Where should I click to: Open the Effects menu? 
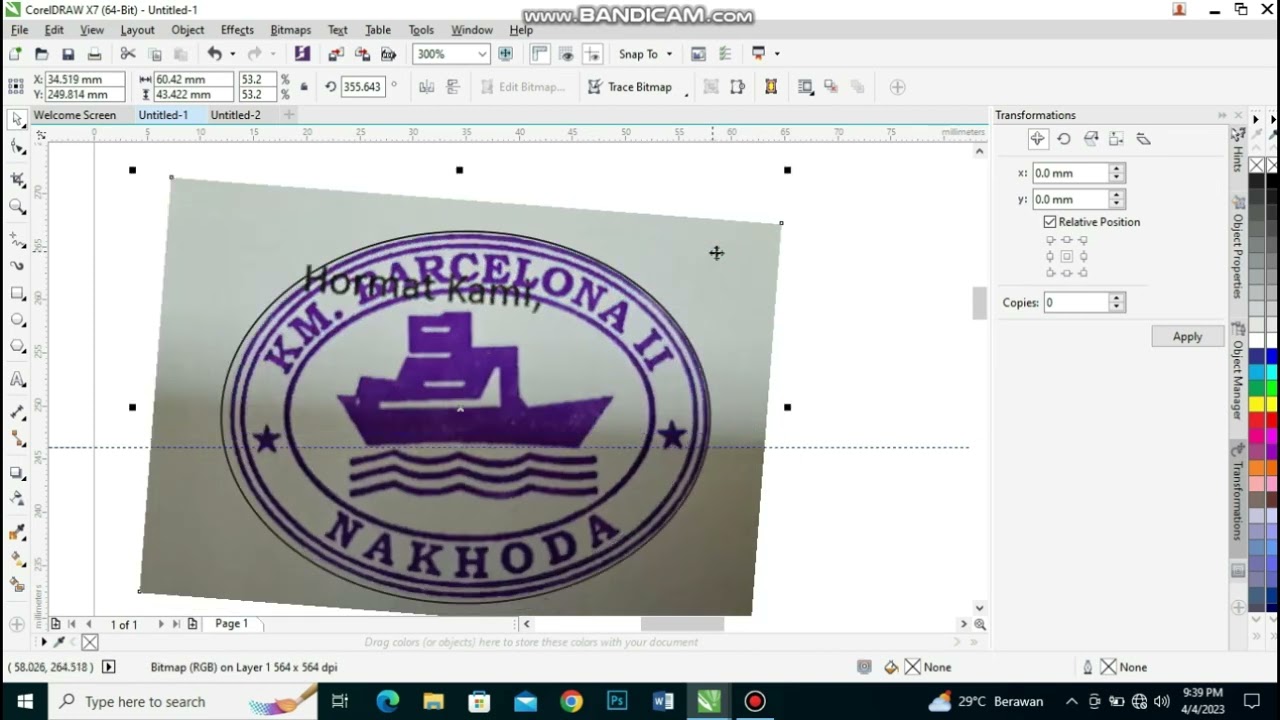point(237,30)
